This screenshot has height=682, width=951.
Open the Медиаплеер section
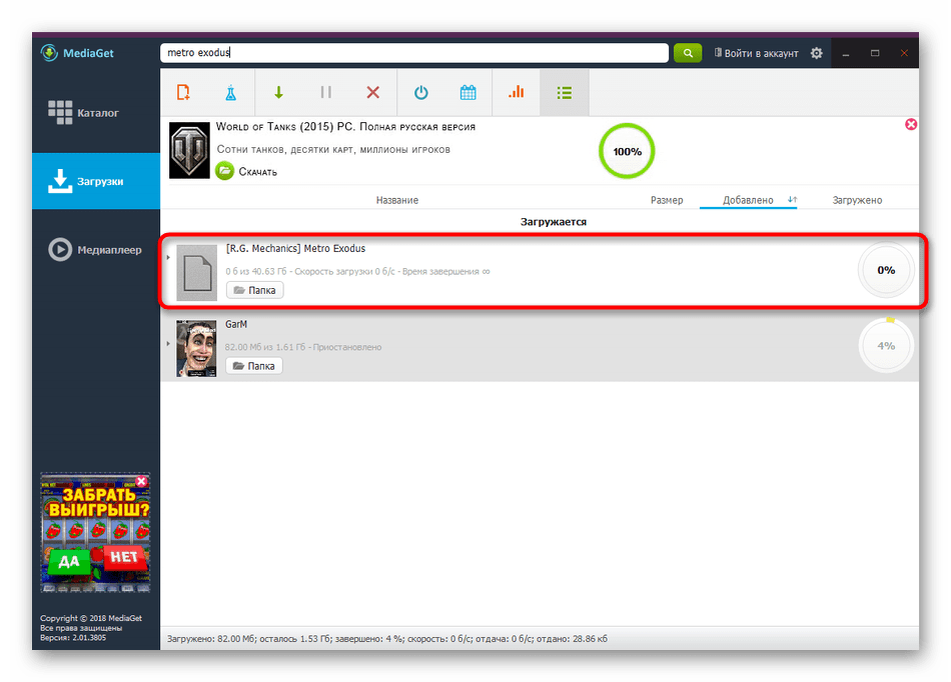click(x=95, y=249)
